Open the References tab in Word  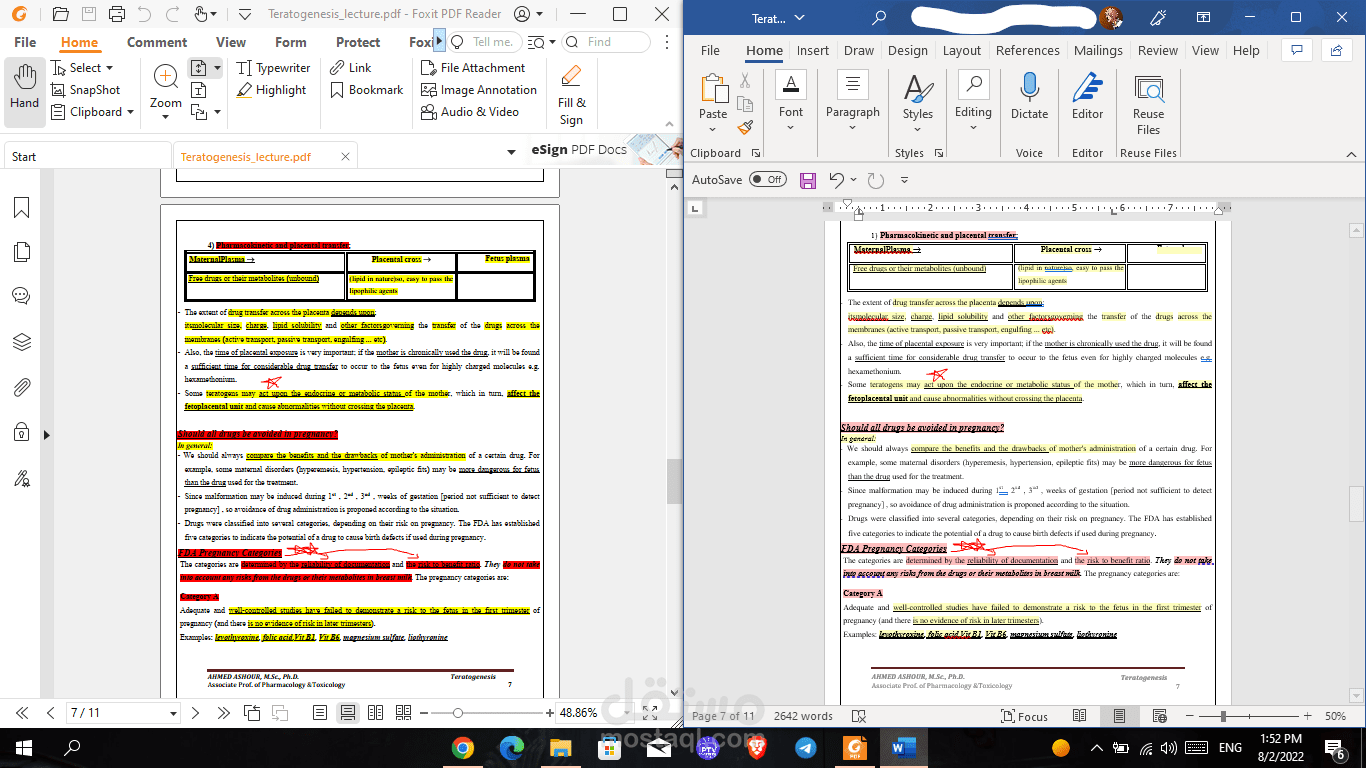coord(1027,50)
